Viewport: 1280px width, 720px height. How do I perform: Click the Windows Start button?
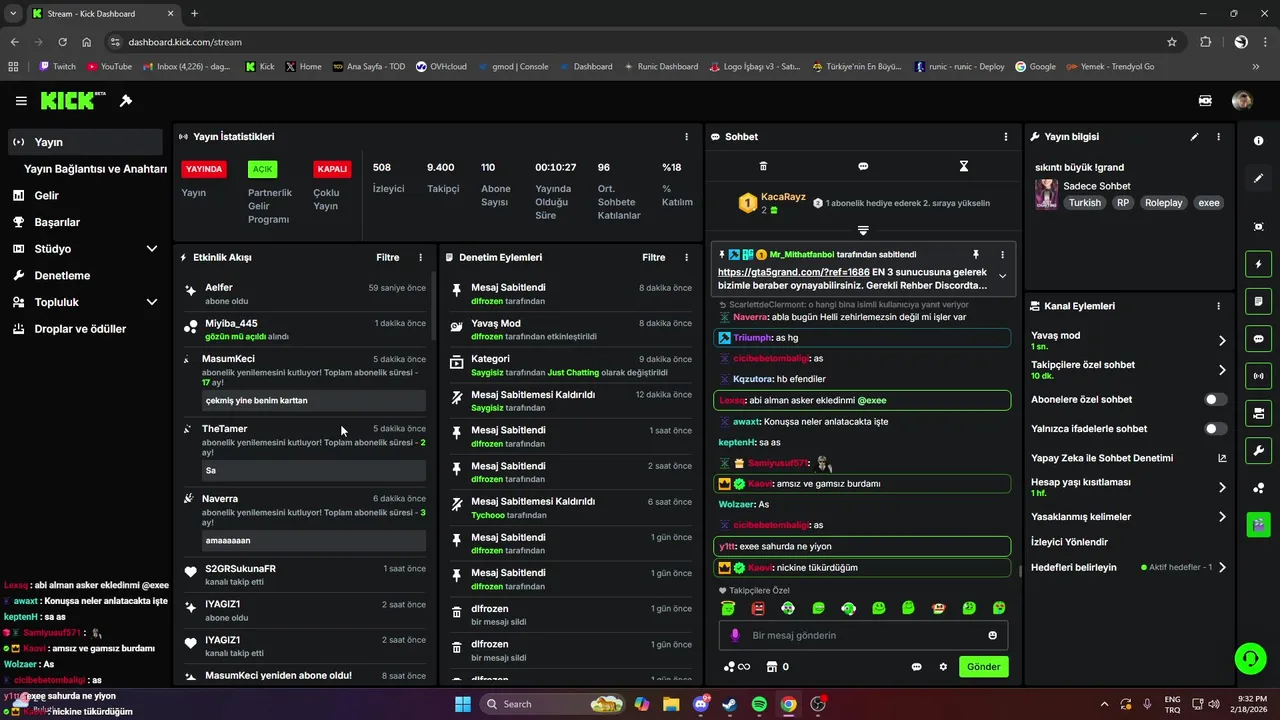coord(463,704)
